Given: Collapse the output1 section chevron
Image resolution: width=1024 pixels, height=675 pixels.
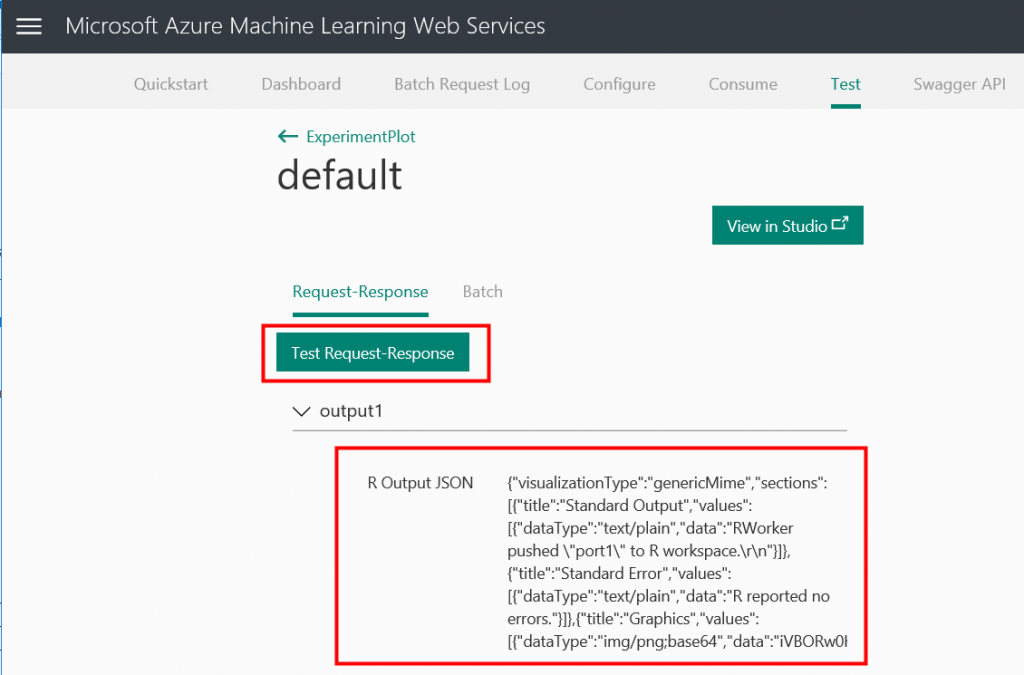Looking at the screenshot, I should (301, 411).
